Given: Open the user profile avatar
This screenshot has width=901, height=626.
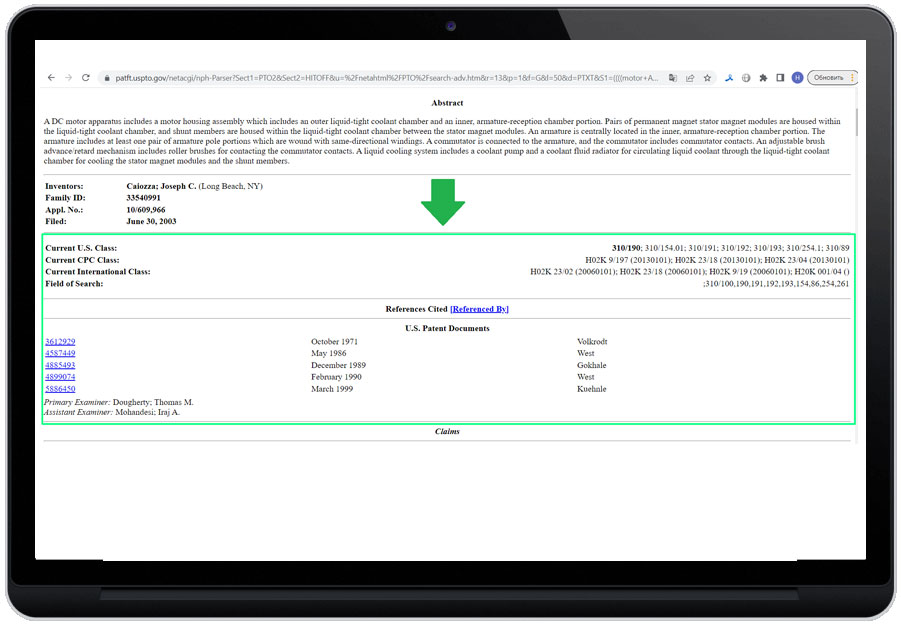Looking at the screenshot, I should 797,77.
